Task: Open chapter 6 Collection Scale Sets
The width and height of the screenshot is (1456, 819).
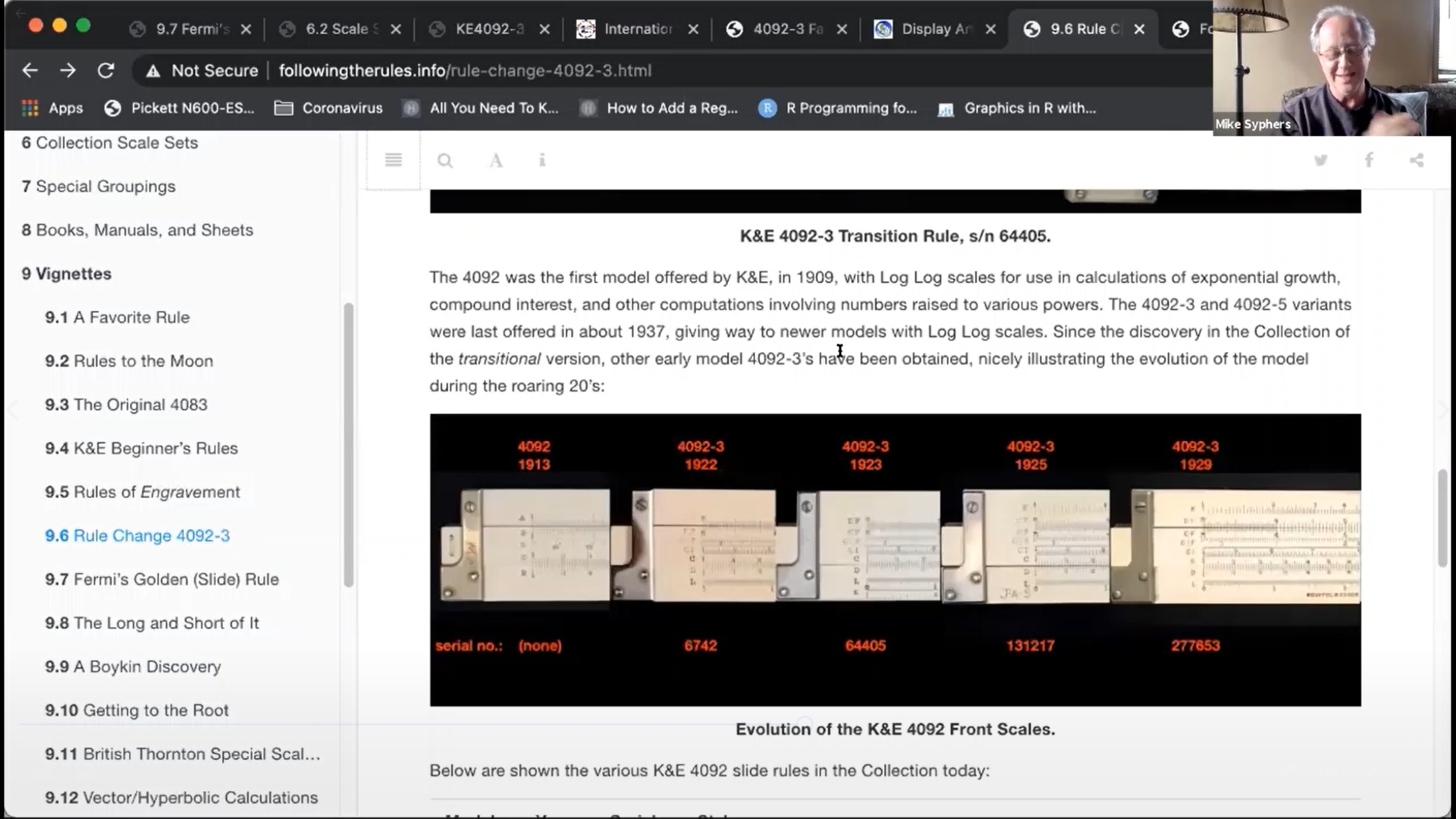Action: (110, 143)
